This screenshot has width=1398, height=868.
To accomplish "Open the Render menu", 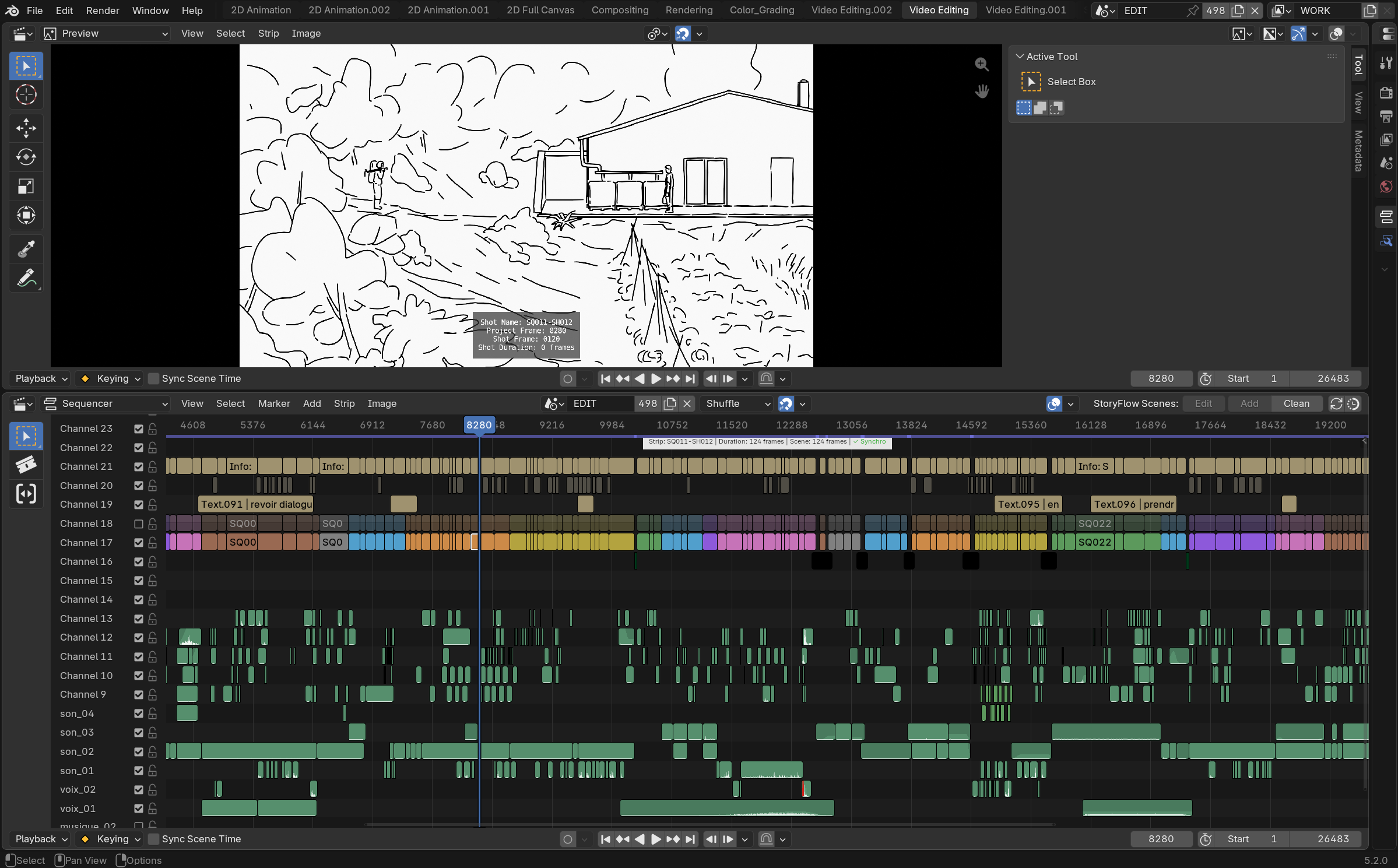I will (103, 10).
